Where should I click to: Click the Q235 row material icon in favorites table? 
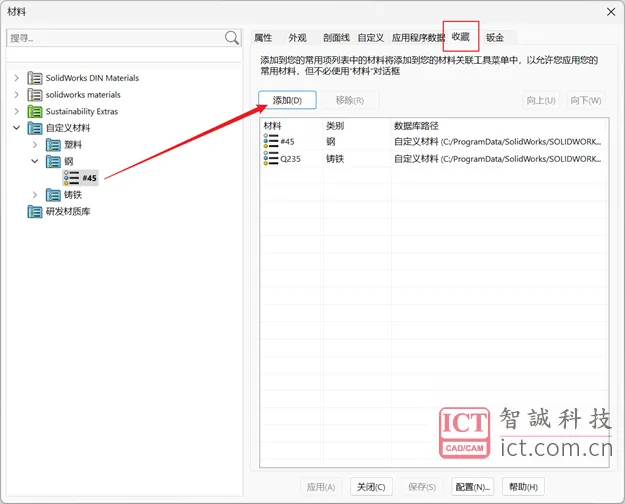point(271,158)
